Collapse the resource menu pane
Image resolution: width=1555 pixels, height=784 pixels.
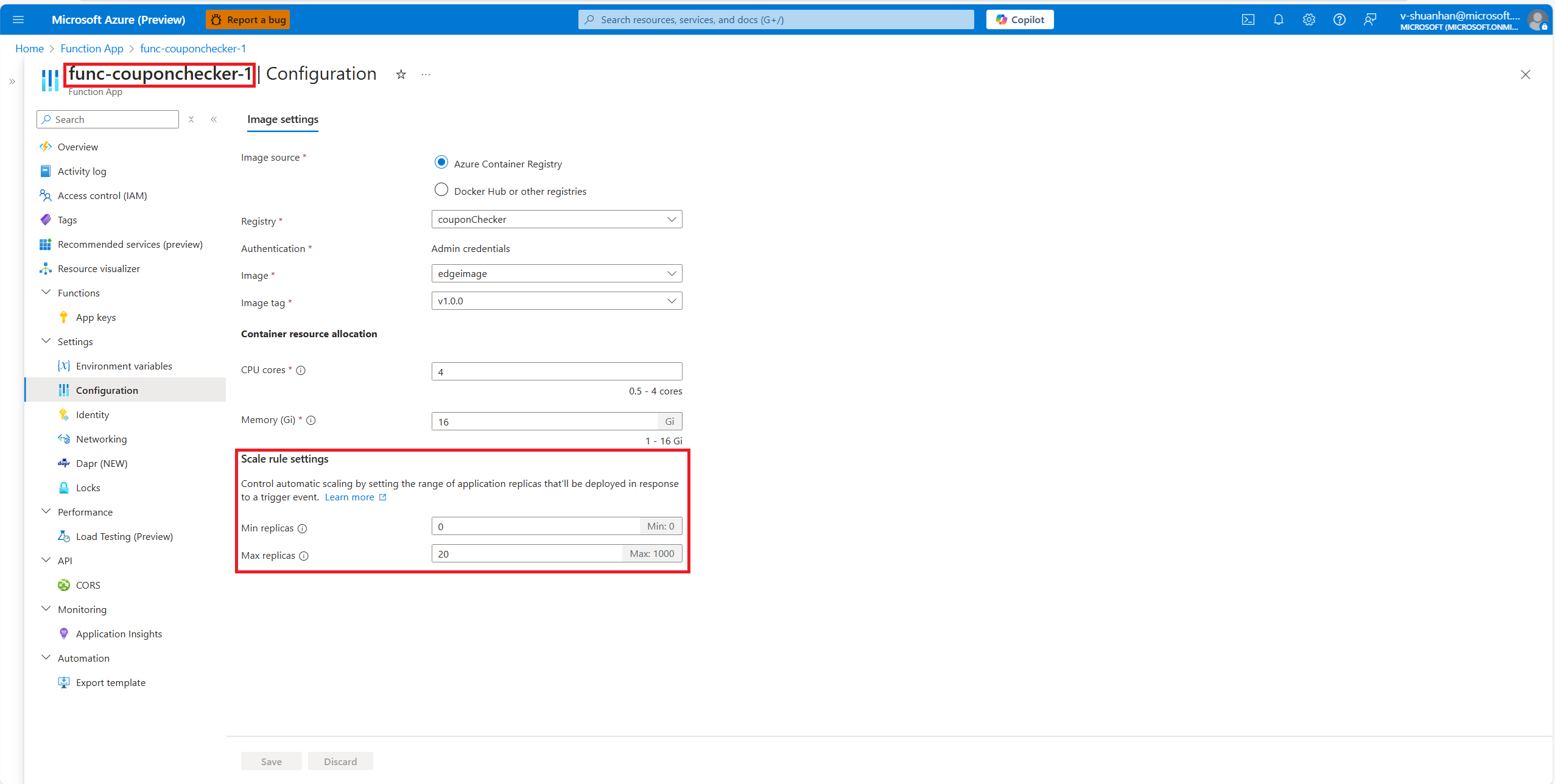click(214, 119)
